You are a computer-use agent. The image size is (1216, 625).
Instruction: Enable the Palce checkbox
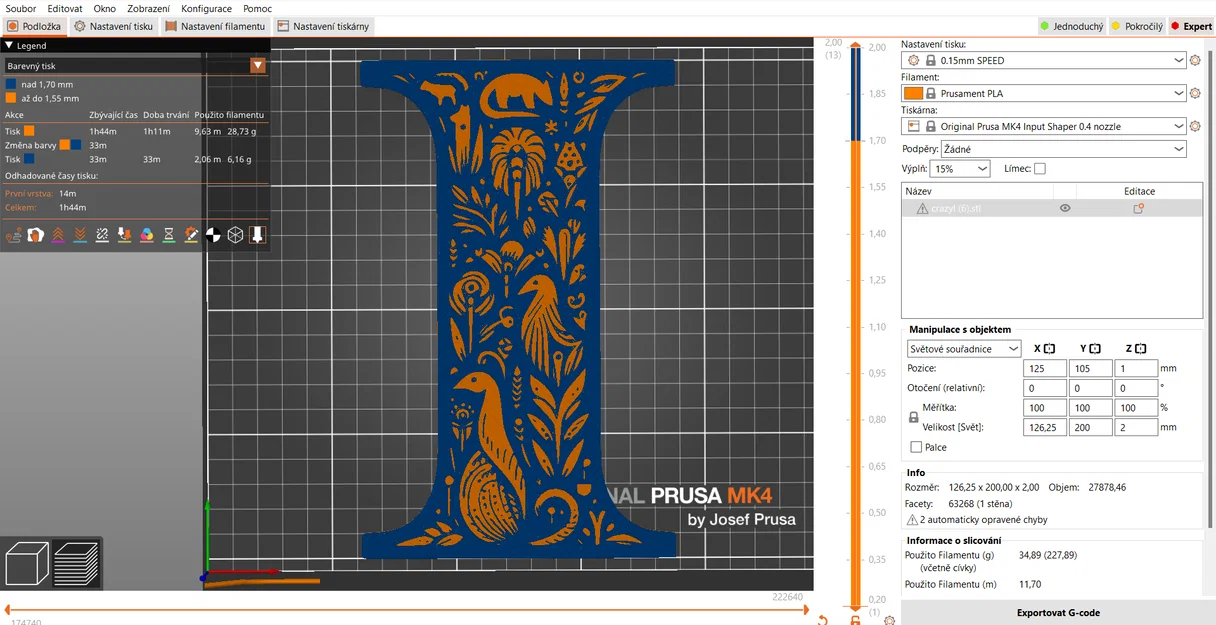916,447
